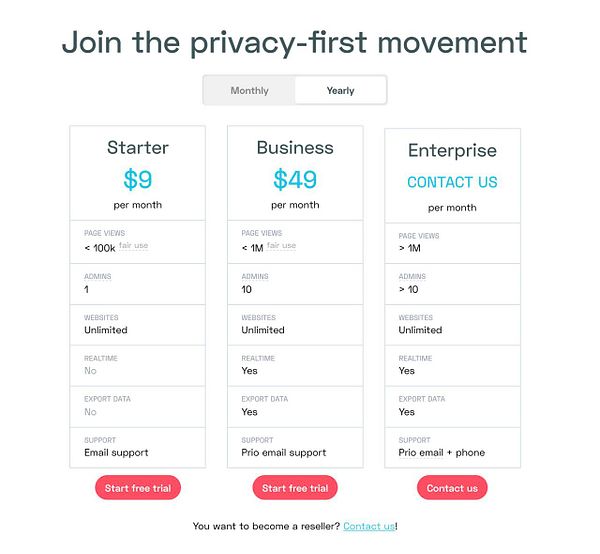
Task: Click the Enterprise plan title
Action: 452,151
